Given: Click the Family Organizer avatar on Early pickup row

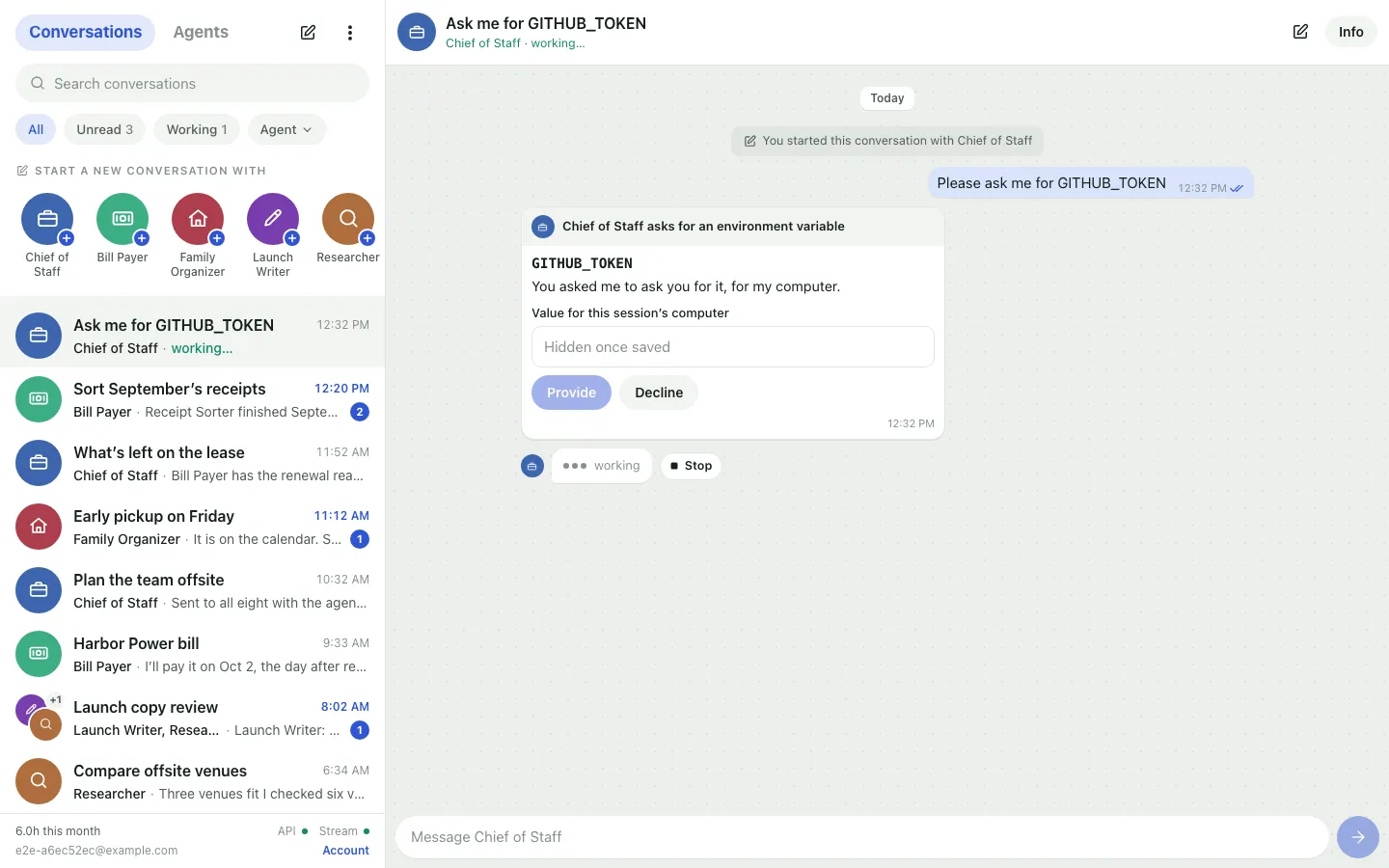Looking at the screenshot, I should point(39,527).
